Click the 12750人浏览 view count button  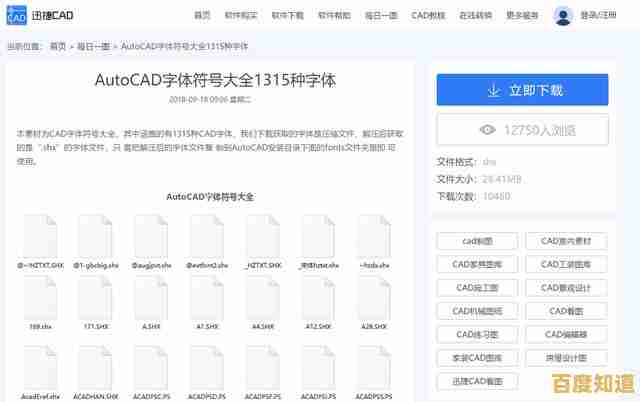pos(522,130)
